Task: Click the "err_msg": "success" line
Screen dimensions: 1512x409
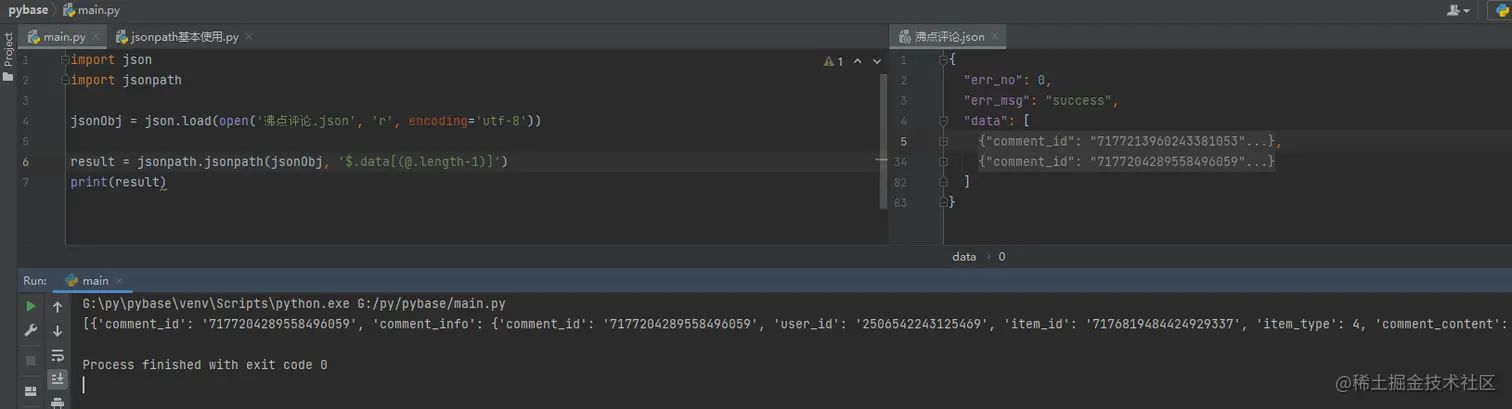Action: pyautogui.click(x=1039, y=101)
